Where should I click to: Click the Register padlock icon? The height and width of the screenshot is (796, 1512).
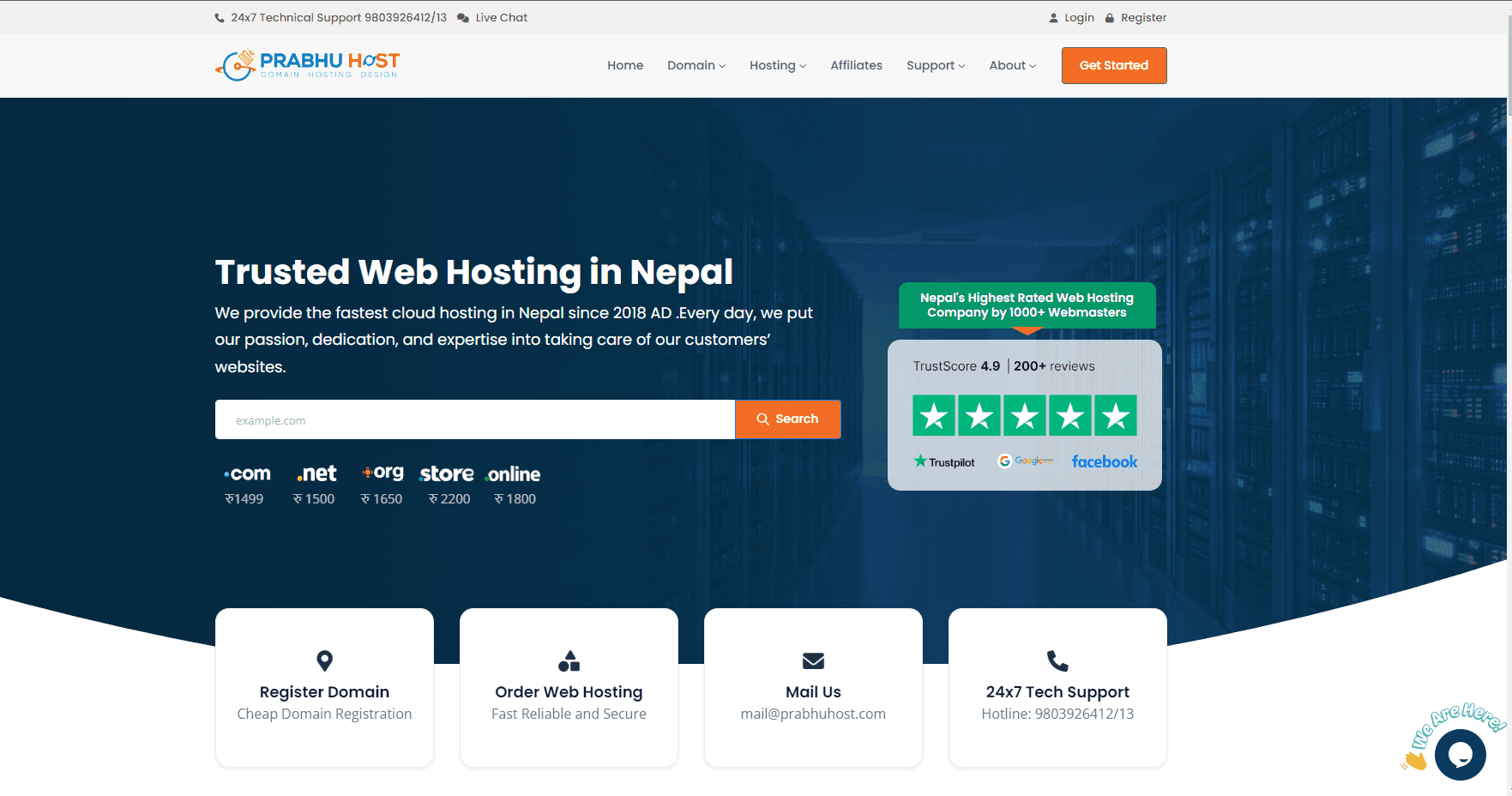click(x=1110, y=18)
